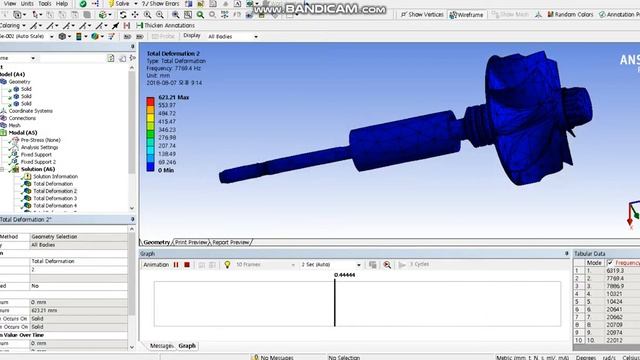Click the box zoom icon
640x360 pixels.
[x=160, y=15]
